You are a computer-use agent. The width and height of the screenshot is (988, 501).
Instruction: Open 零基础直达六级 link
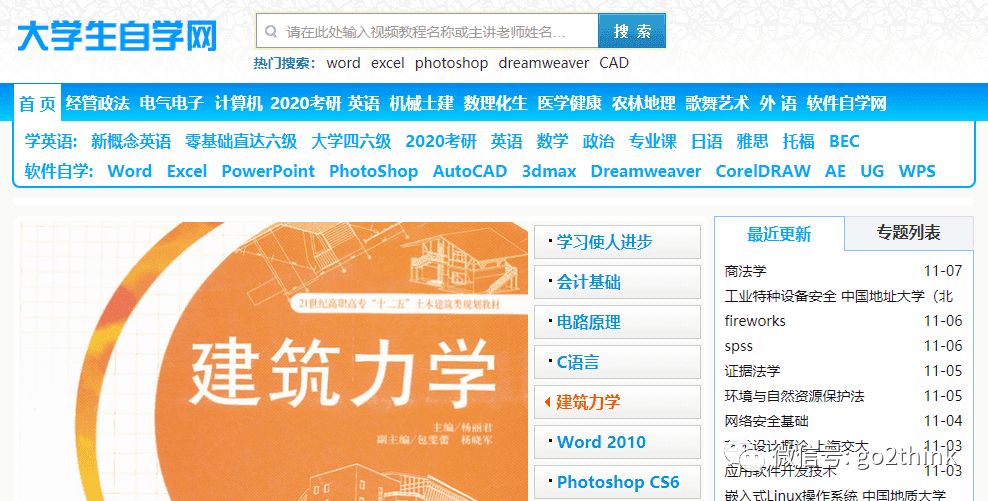click(x=241, y=141)
